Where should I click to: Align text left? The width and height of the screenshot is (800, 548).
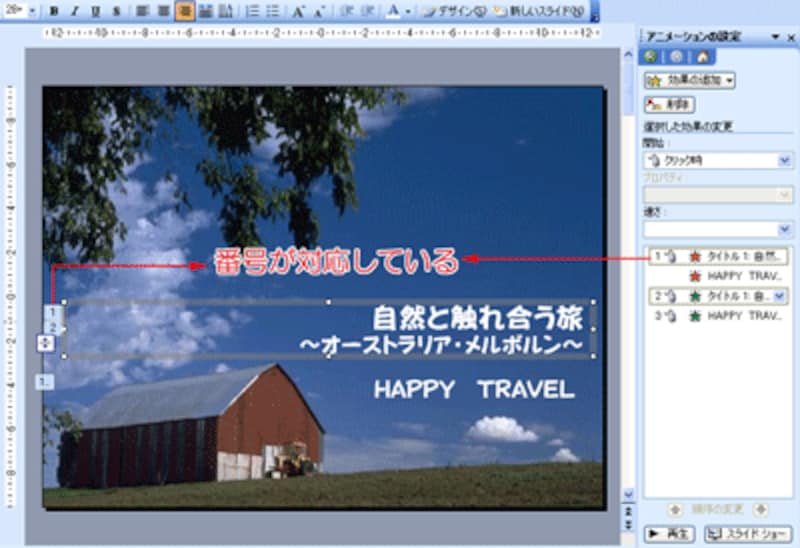click(142, 11)
